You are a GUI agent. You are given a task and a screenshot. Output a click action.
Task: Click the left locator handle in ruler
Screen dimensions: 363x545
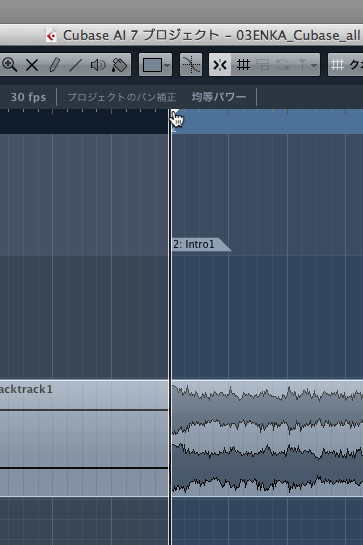(175, 112)
